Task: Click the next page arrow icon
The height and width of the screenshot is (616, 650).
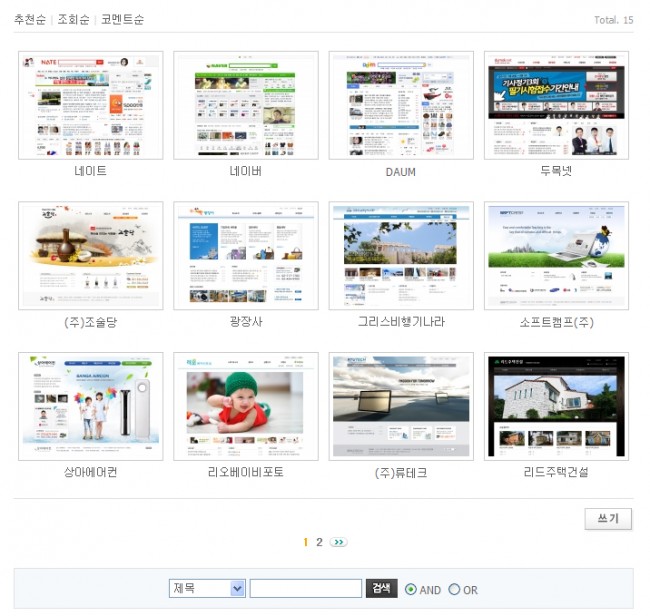Action: 339,542
